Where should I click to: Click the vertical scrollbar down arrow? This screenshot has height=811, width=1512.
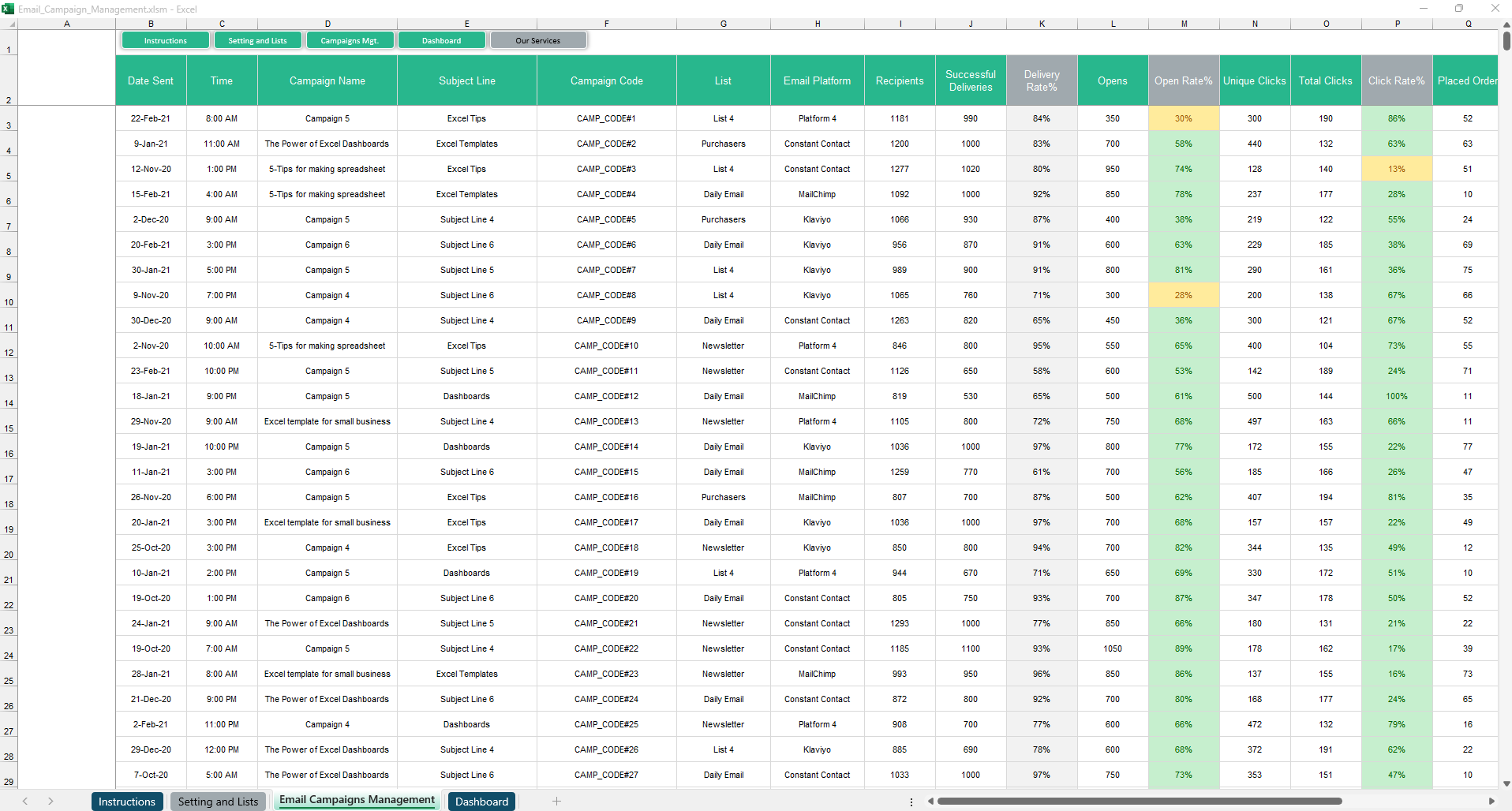(1506, 783)
